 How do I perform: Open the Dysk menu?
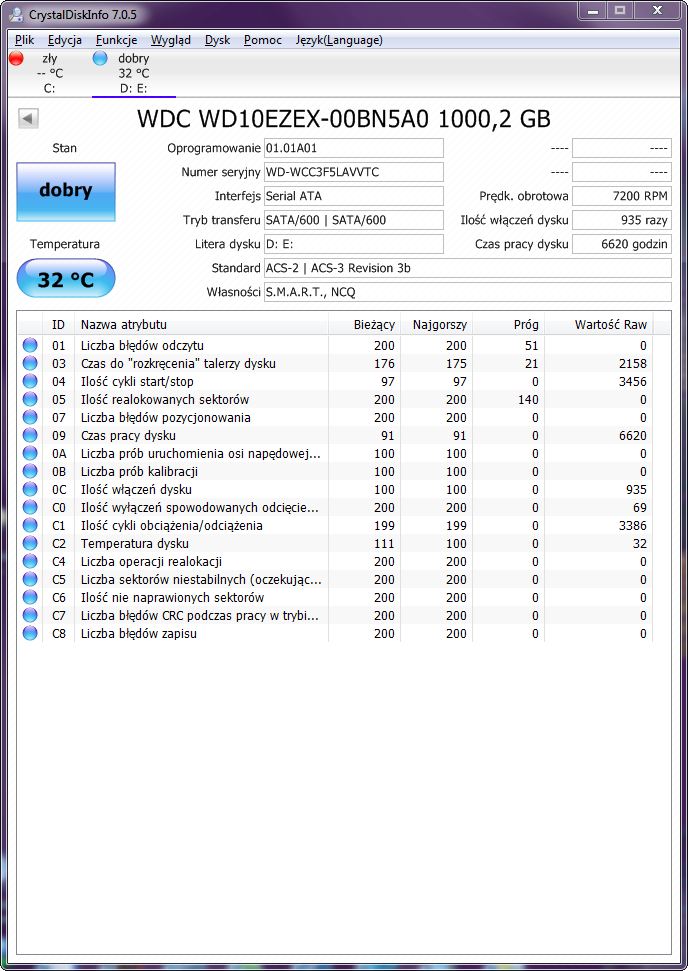coord(217,40)
